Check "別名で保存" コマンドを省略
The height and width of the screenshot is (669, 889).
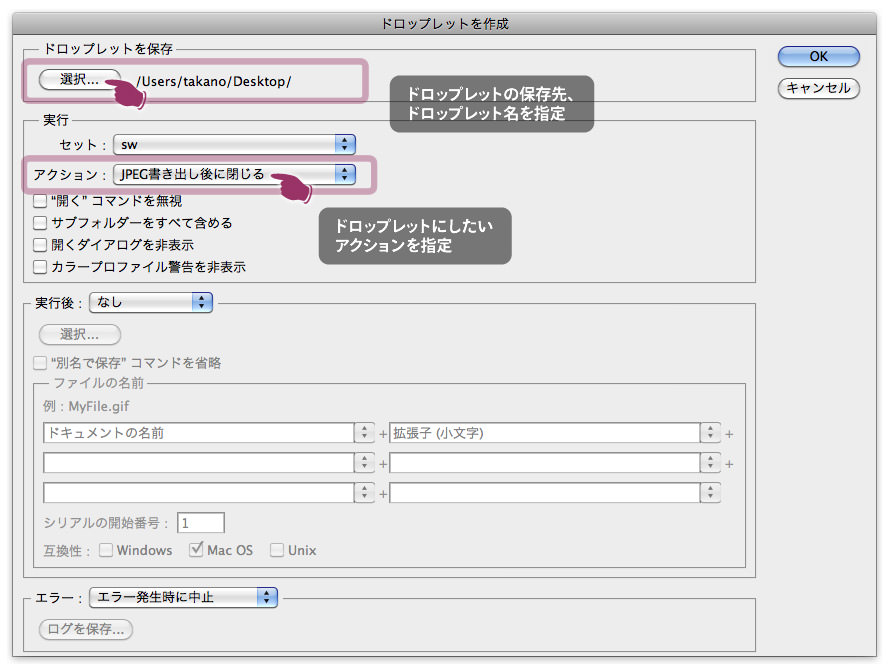coord(40,363)
